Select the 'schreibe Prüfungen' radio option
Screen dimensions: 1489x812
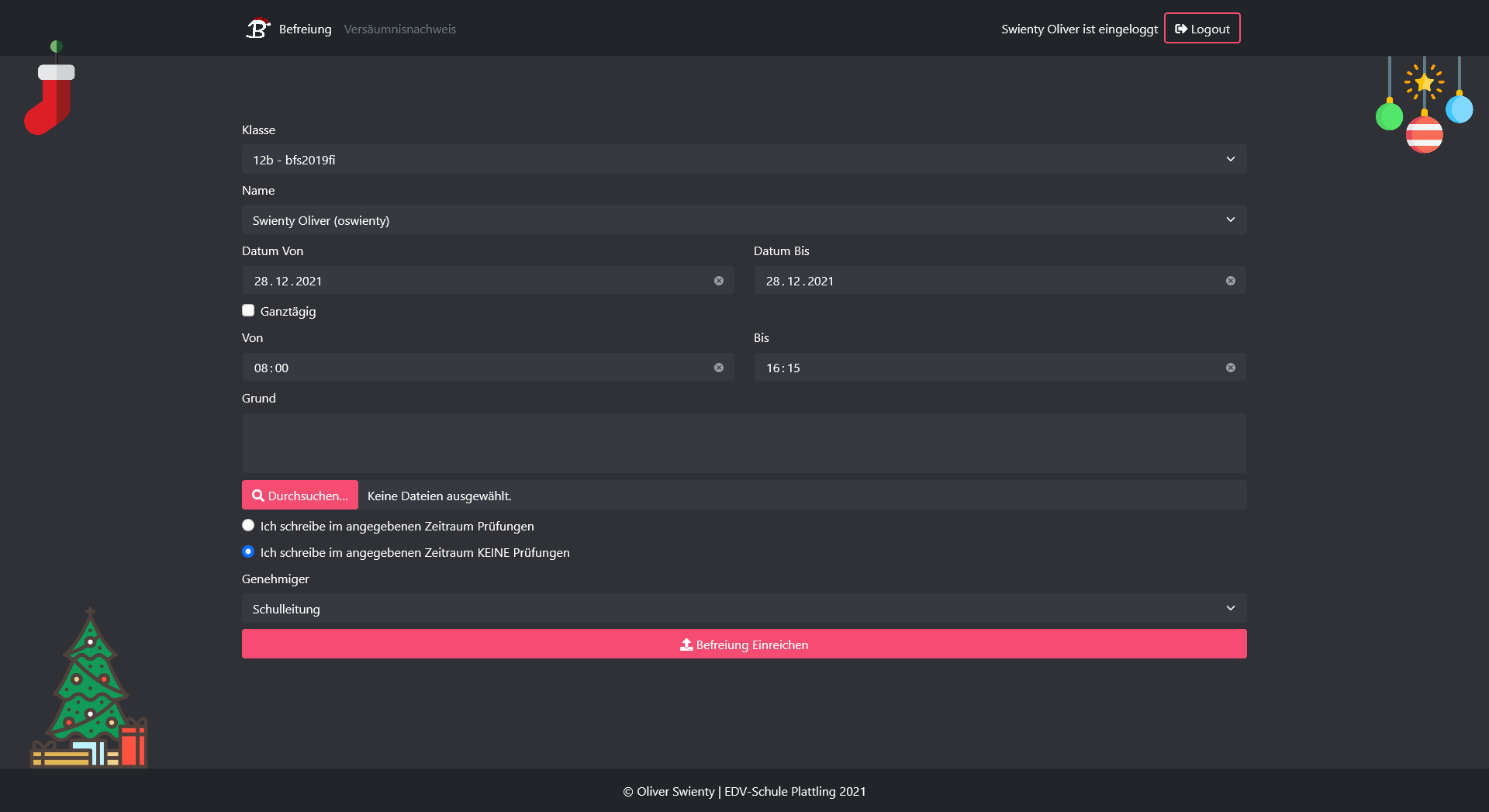click(248, 525)
